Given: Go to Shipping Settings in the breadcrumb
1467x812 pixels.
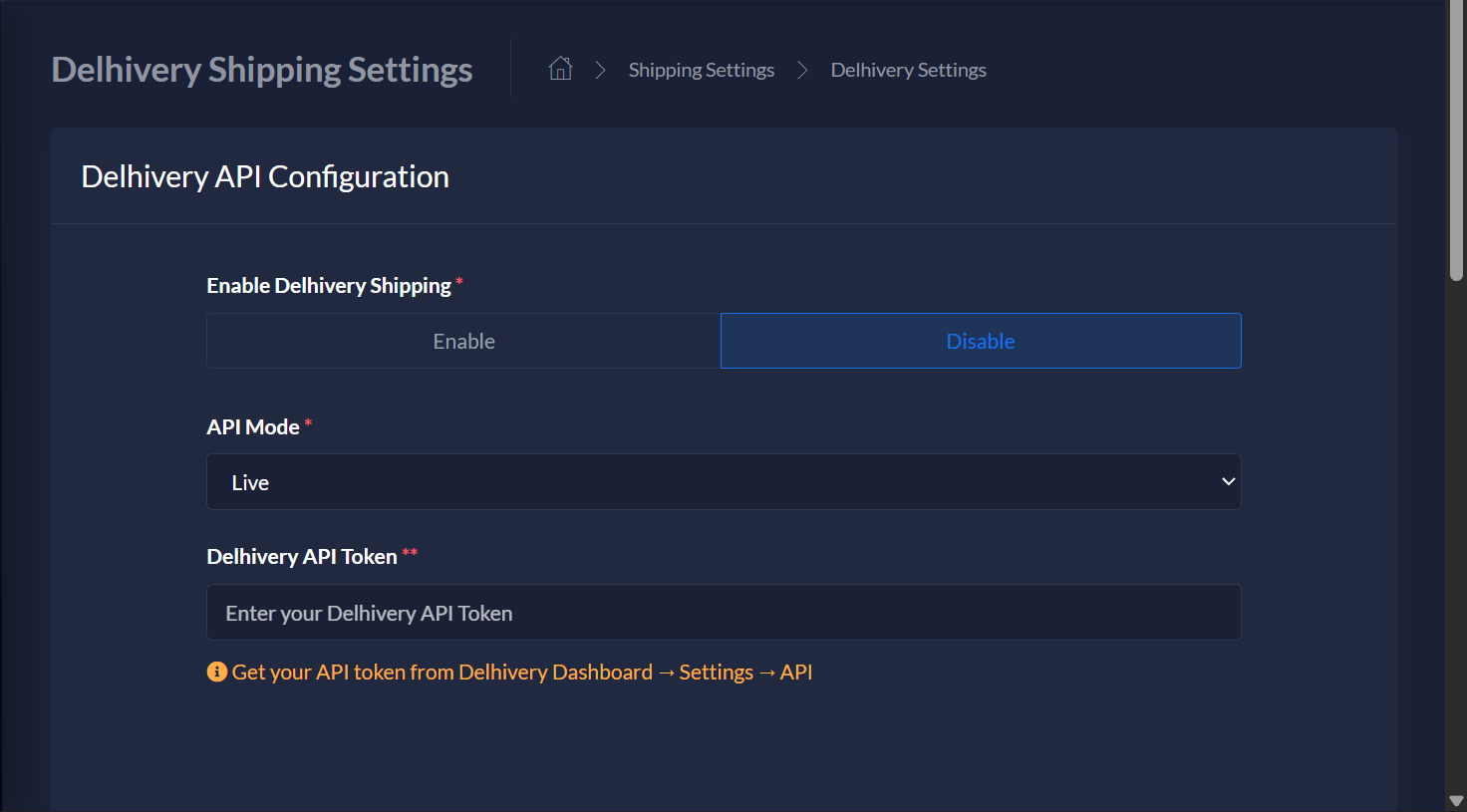Looking at the screenshot, I should pos(701,70).
